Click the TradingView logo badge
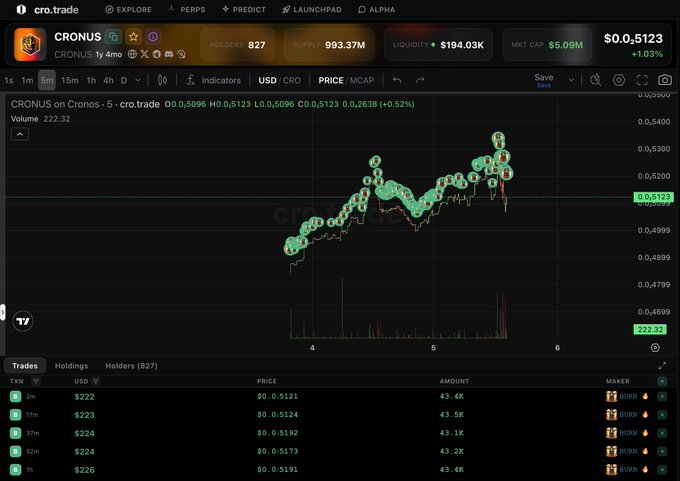Viewport: 680px width, 481px height. 23,321
